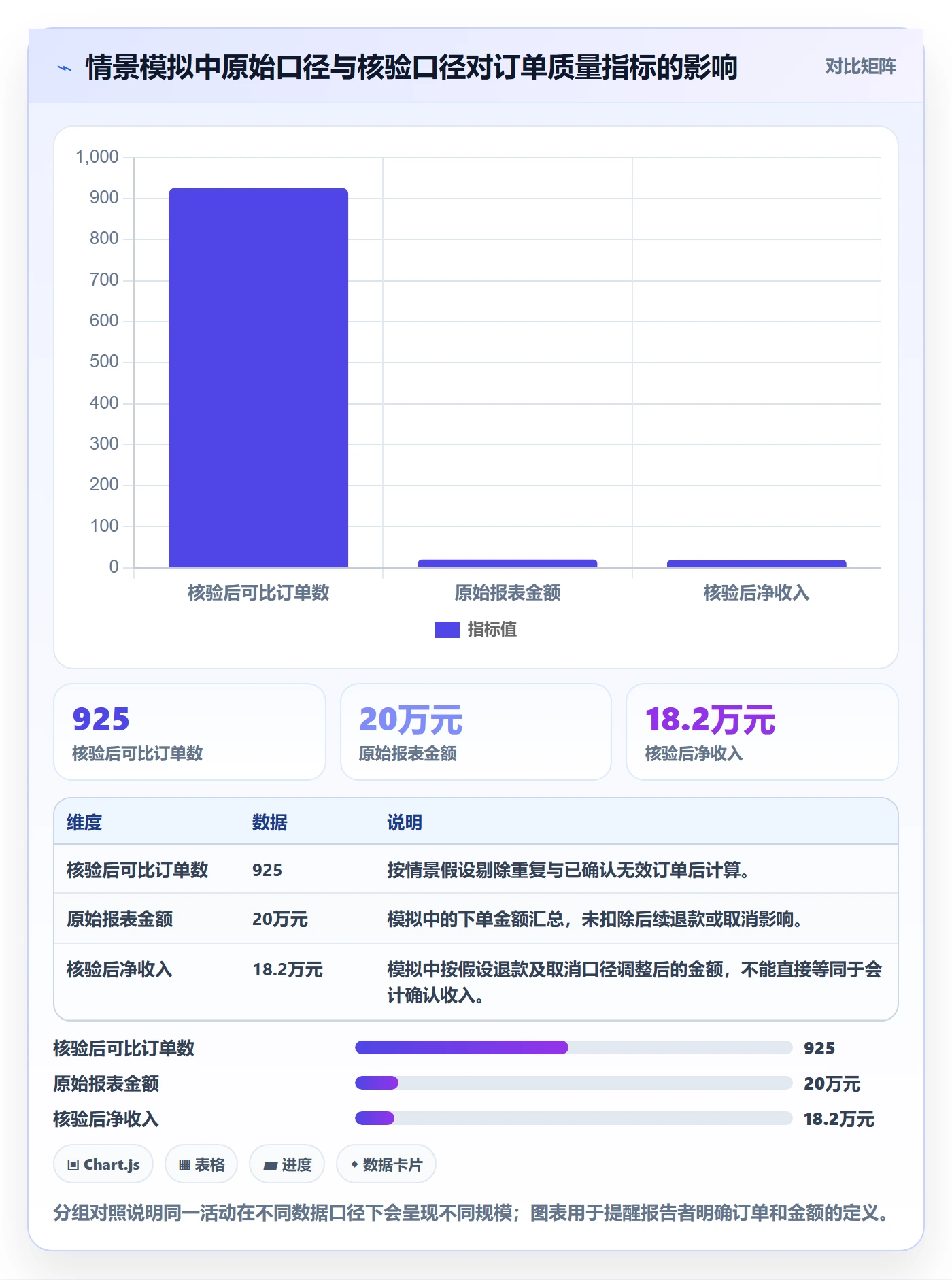This screenshot has height=1280, width=952.
Task: Open the 20万元 data card
Action: coord(476,732)
